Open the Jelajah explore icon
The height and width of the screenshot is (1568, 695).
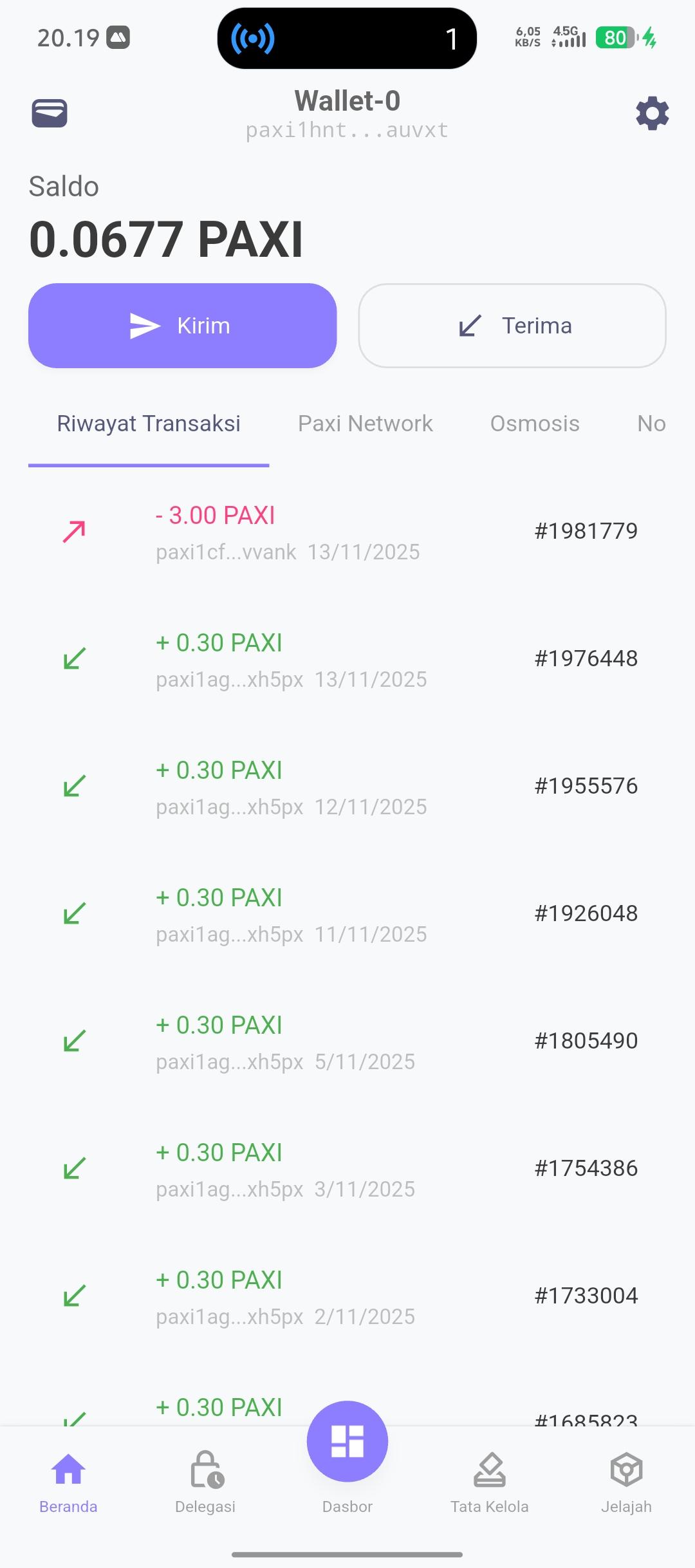point(626,1470)
